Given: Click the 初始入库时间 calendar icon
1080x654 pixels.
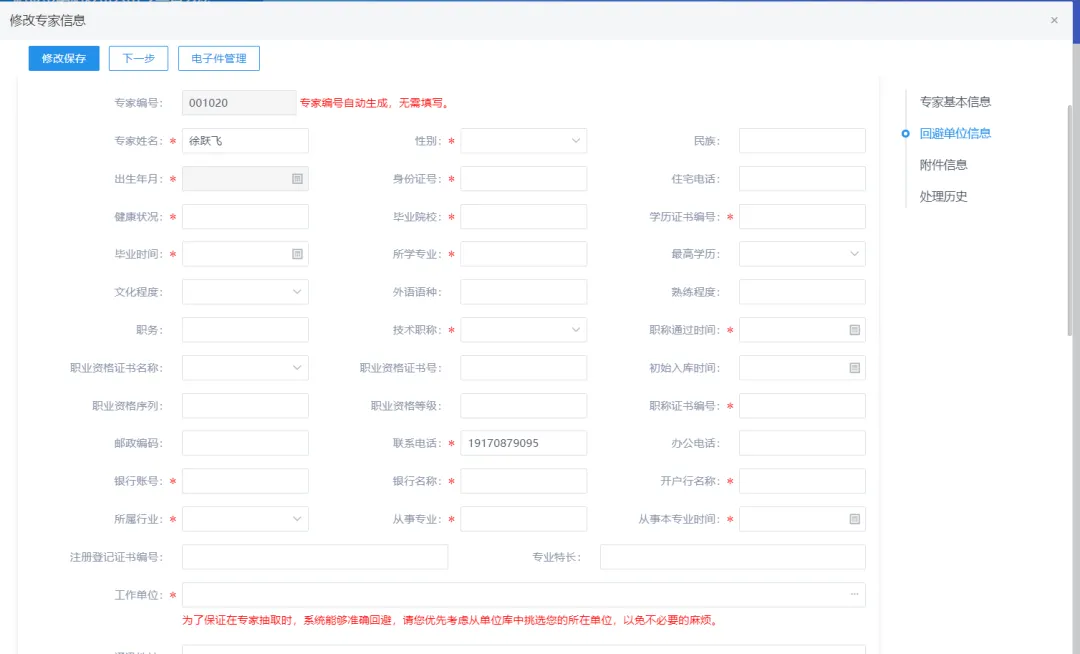Looking at the screenshot, I should click(x=854, y=368).
